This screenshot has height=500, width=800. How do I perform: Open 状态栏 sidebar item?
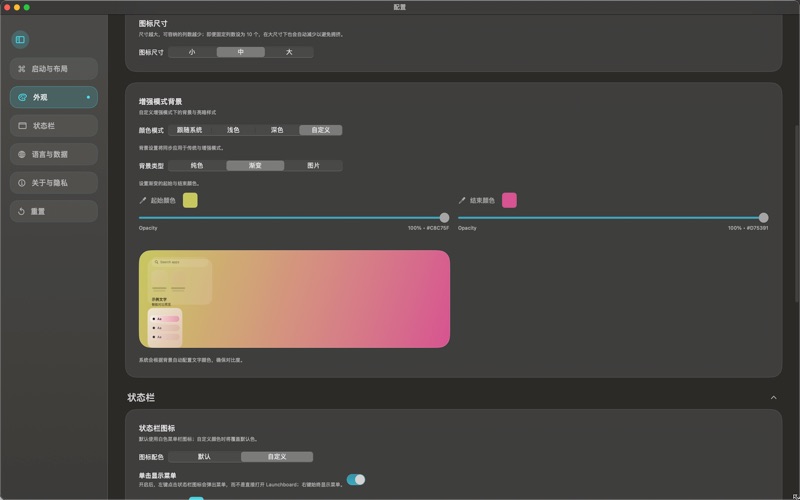[54, 126]
